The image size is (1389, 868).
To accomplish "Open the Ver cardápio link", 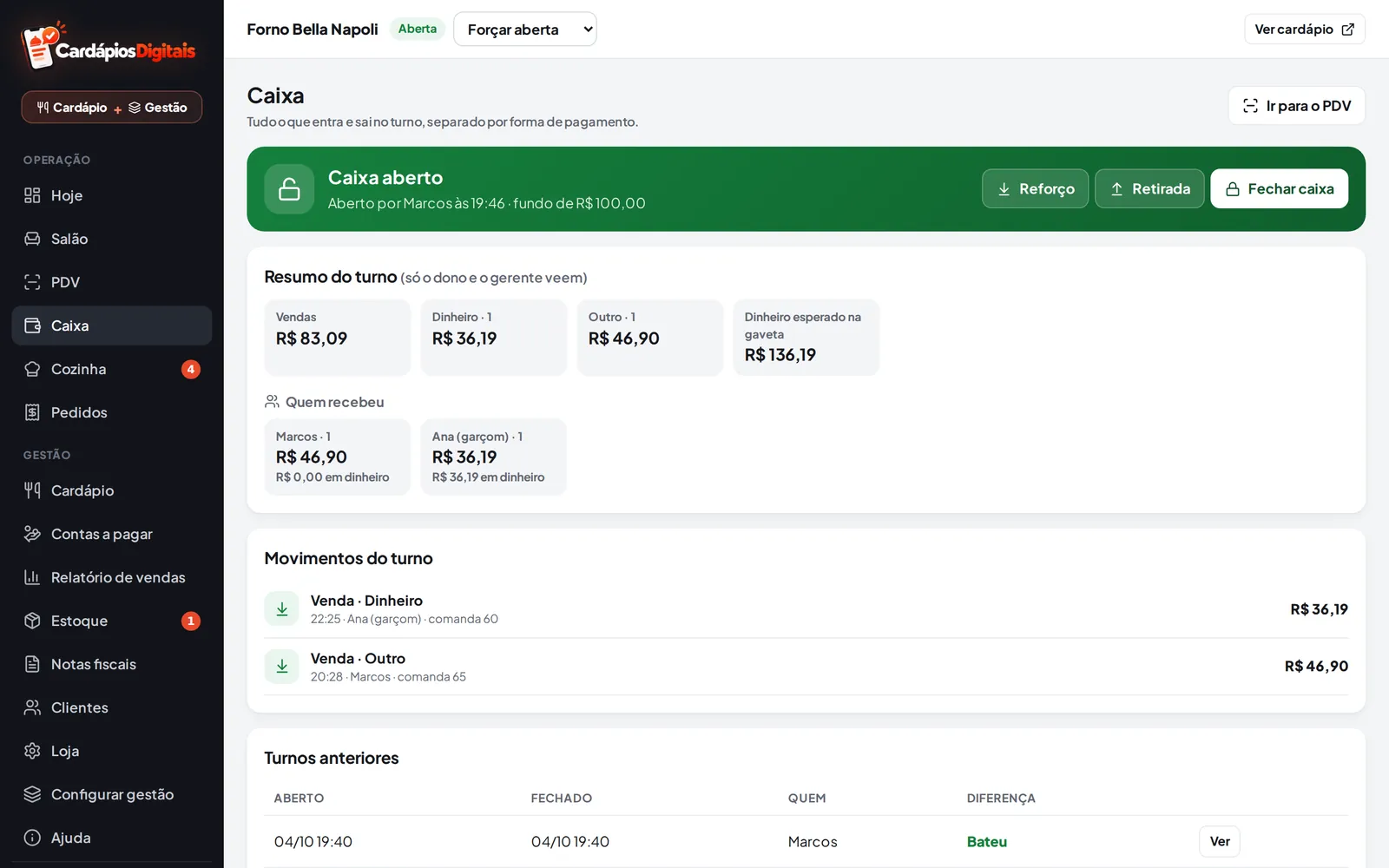I will click(x=1305, y=30).
